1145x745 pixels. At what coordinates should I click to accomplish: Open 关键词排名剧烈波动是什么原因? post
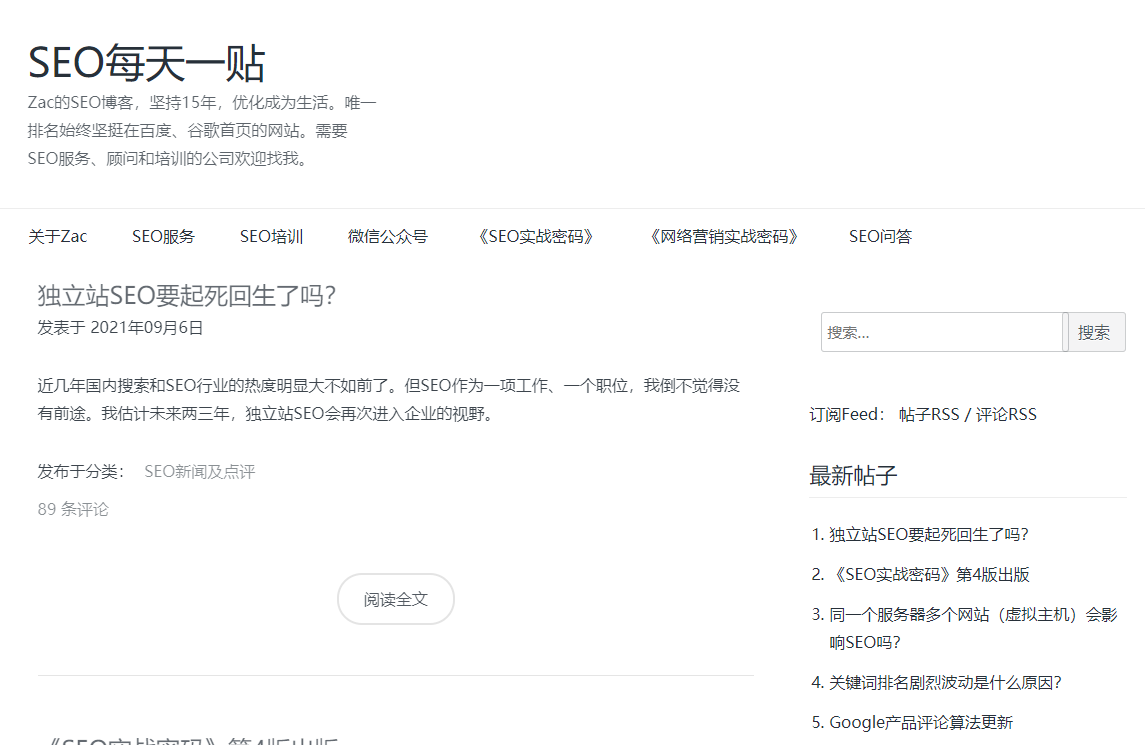click(x=944, y=682)
